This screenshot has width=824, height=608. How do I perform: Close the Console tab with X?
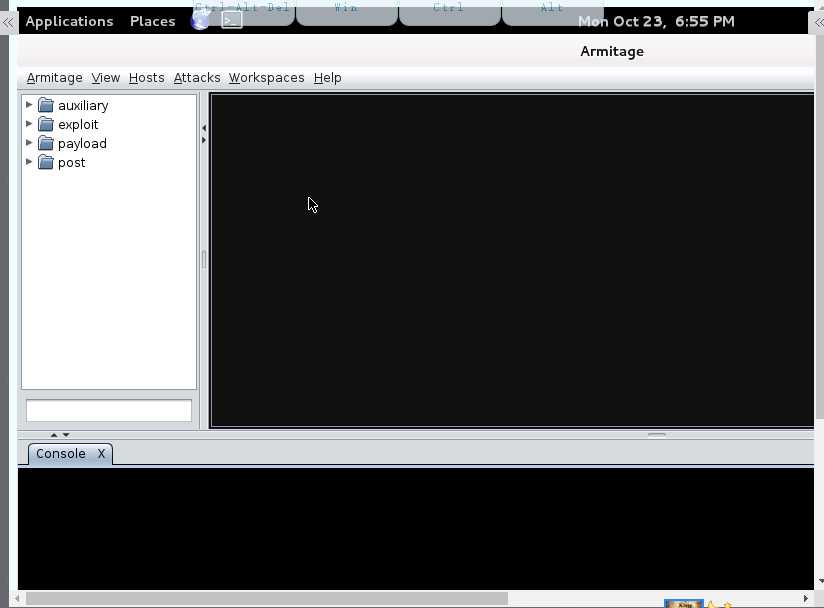tap(101, 454)
